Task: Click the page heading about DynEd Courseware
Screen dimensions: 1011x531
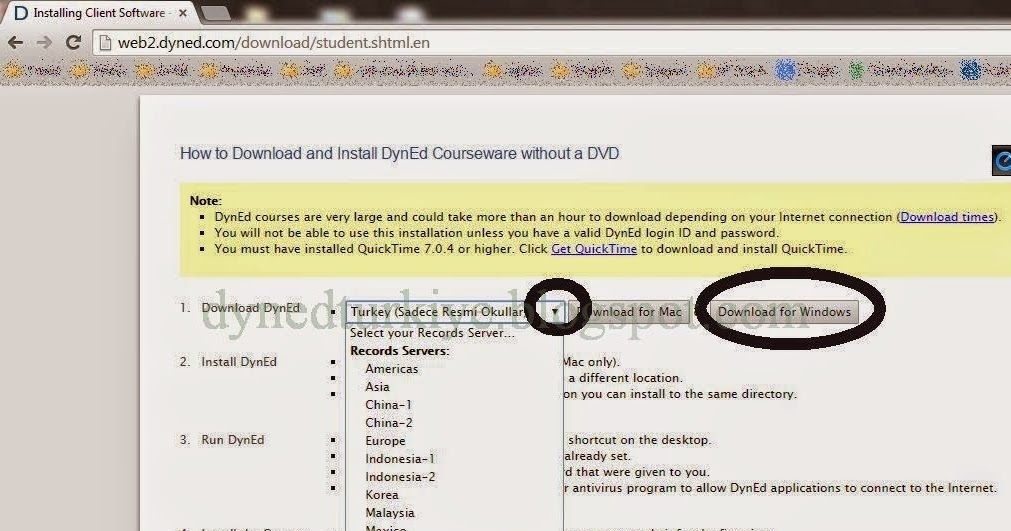Action: tap(400, 153)
